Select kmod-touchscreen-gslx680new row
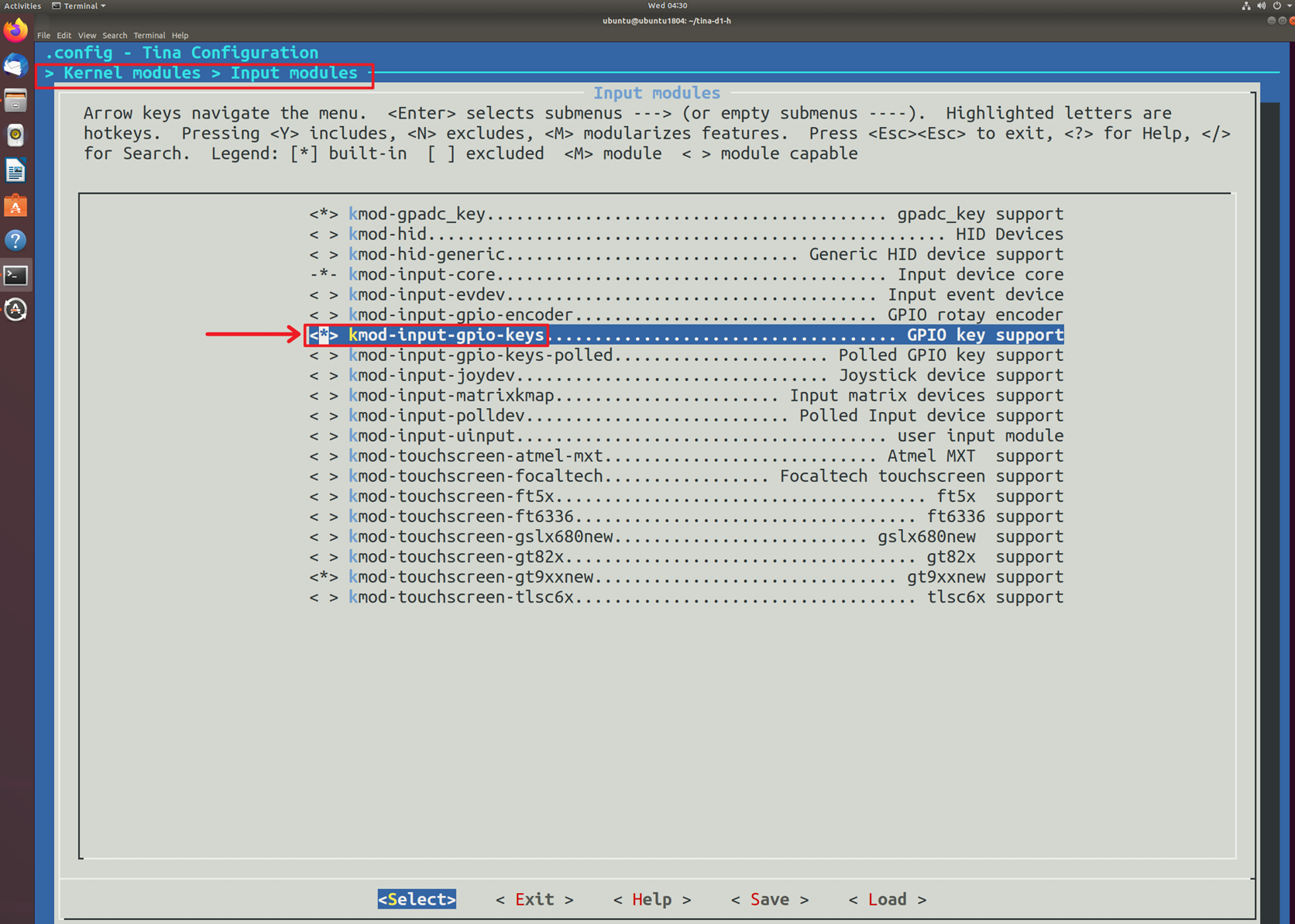 [x=686, y=537]
